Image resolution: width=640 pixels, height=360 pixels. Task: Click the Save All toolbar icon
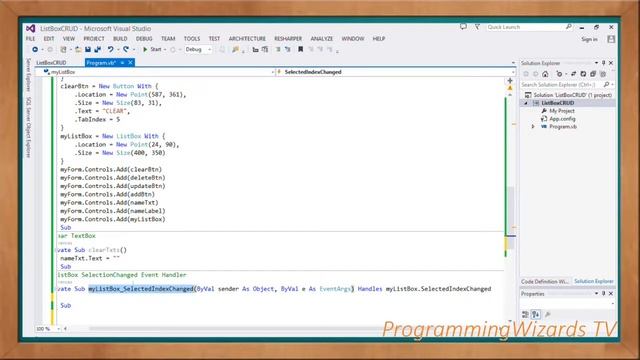[x=98, y=49]
